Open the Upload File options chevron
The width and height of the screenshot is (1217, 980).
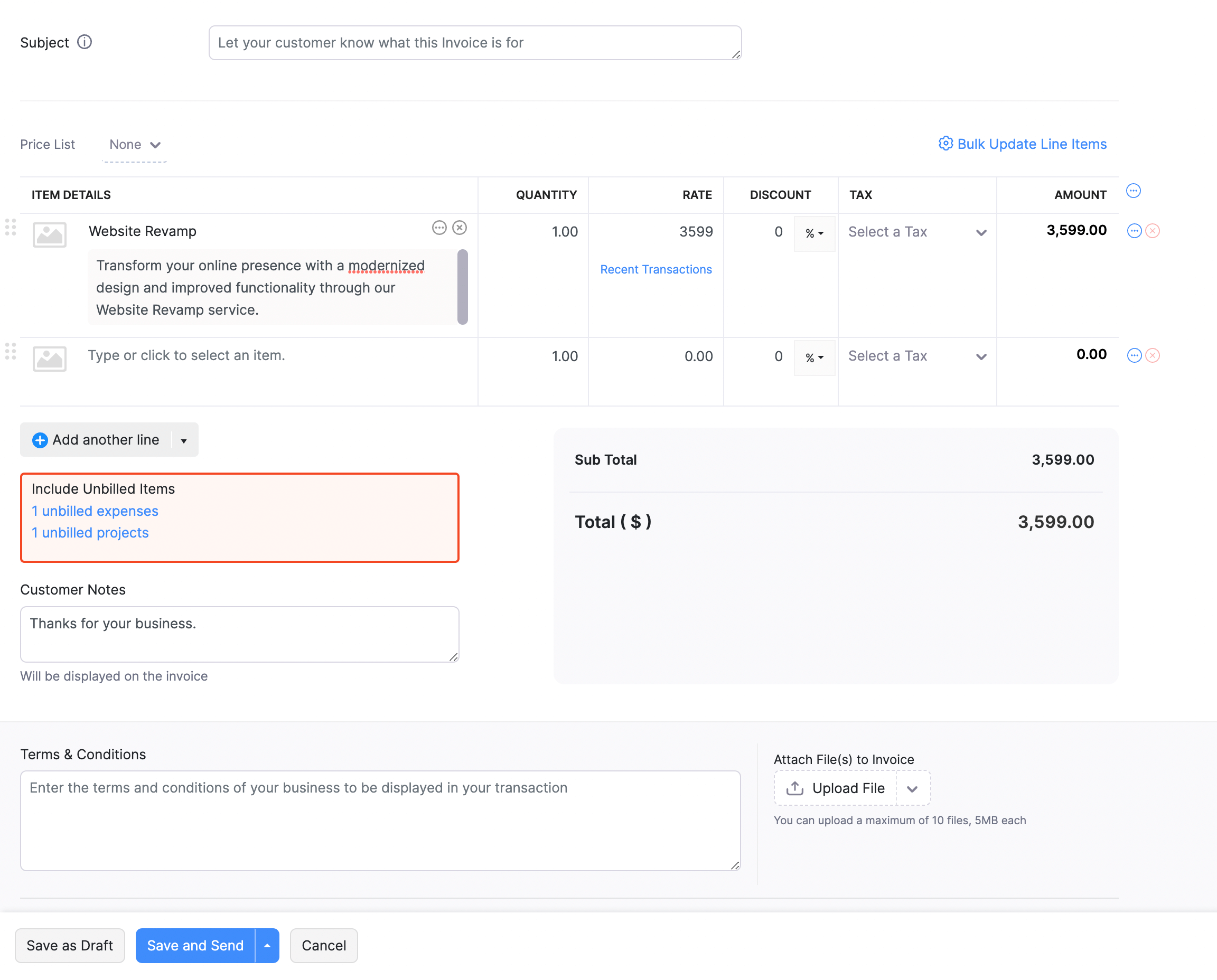click(x=913, y=788)
